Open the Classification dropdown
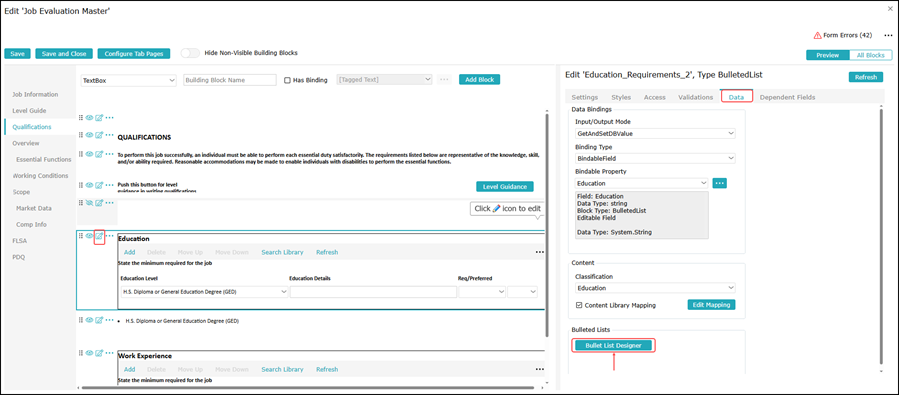899x395 pixels. 655,288
